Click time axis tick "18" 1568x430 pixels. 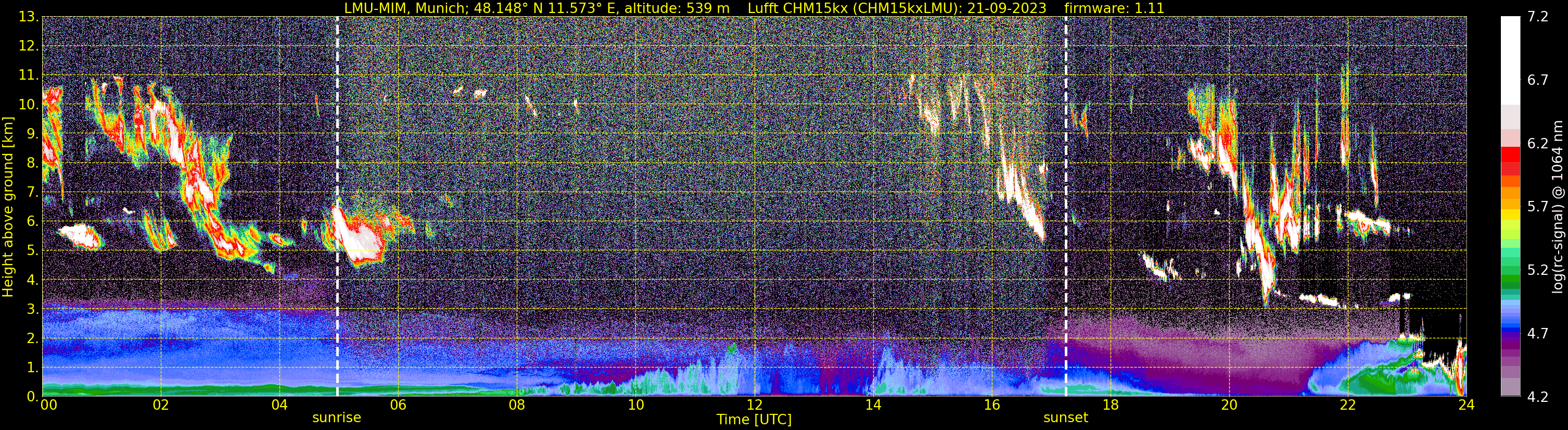[x=1110, y=406]
